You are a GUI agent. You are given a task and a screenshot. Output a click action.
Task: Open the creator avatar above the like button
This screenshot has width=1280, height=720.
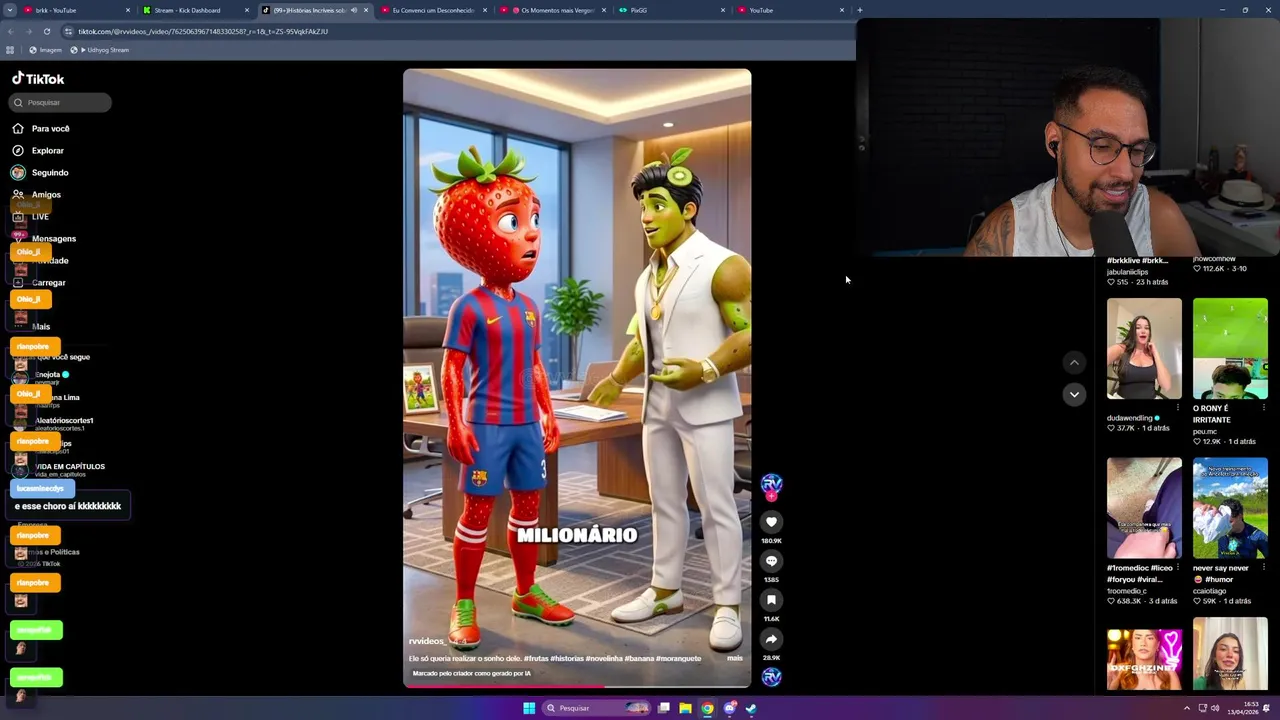pos(771,484)
